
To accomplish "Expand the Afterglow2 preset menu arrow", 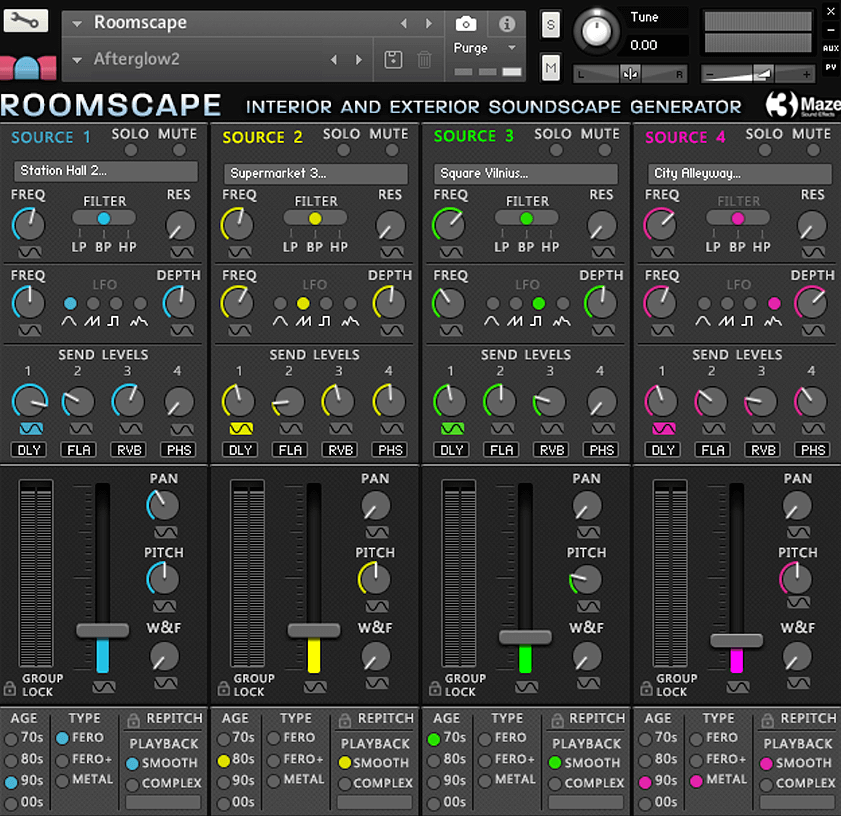I will pyautogui.click(x=78, y=60).
